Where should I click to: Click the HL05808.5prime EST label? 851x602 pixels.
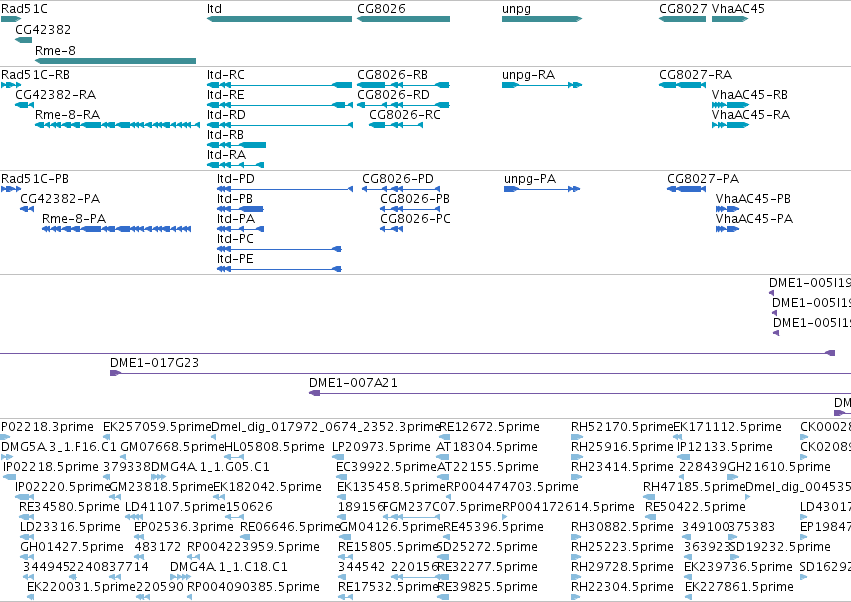[x=274, y=447]
